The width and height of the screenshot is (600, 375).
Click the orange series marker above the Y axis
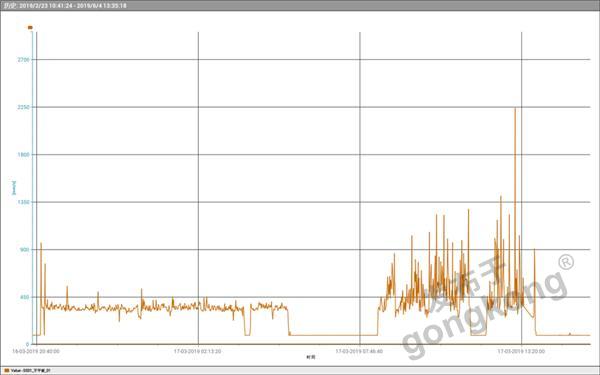tap(30, 27)
